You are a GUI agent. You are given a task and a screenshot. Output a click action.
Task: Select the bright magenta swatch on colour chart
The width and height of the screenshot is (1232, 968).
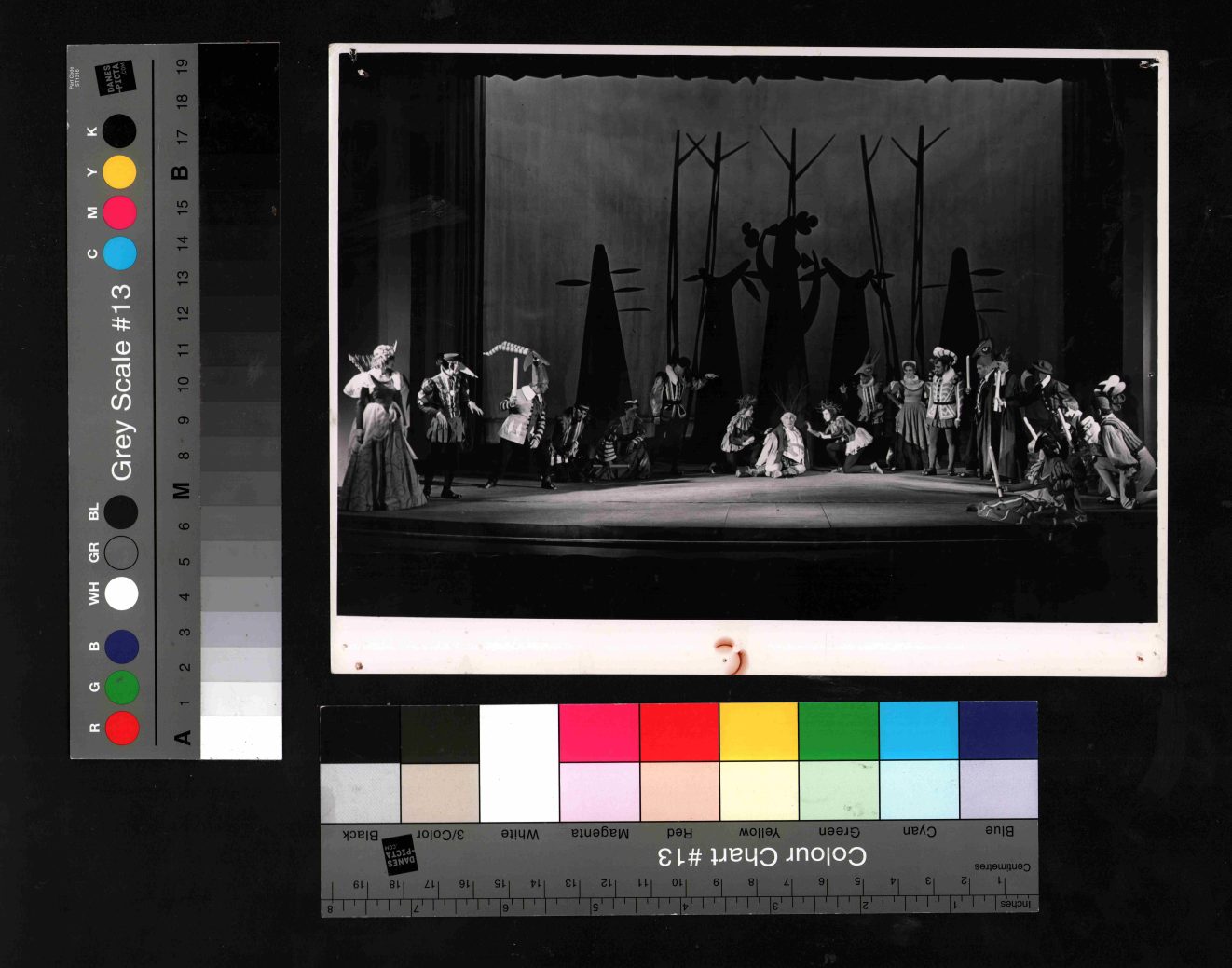[x=598, y=733]
